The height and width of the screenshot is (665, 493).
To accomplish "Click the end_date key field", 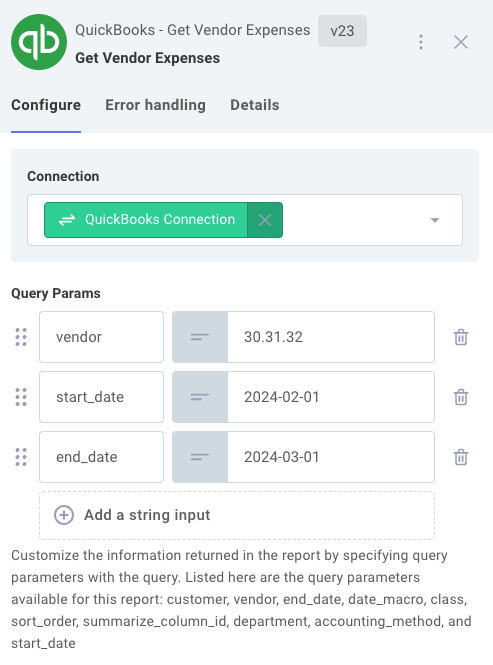I will (x=101, y=457).
